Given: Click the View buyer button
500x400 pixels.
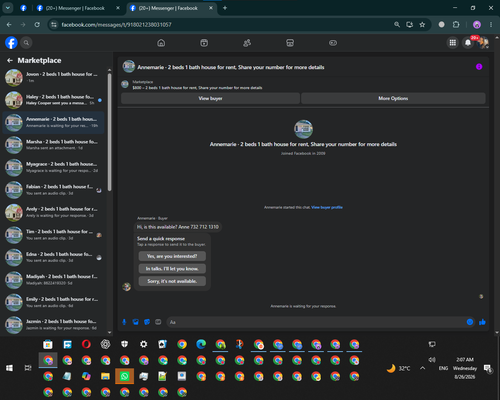Looking at the screenshot, I should tap(210, 98).
